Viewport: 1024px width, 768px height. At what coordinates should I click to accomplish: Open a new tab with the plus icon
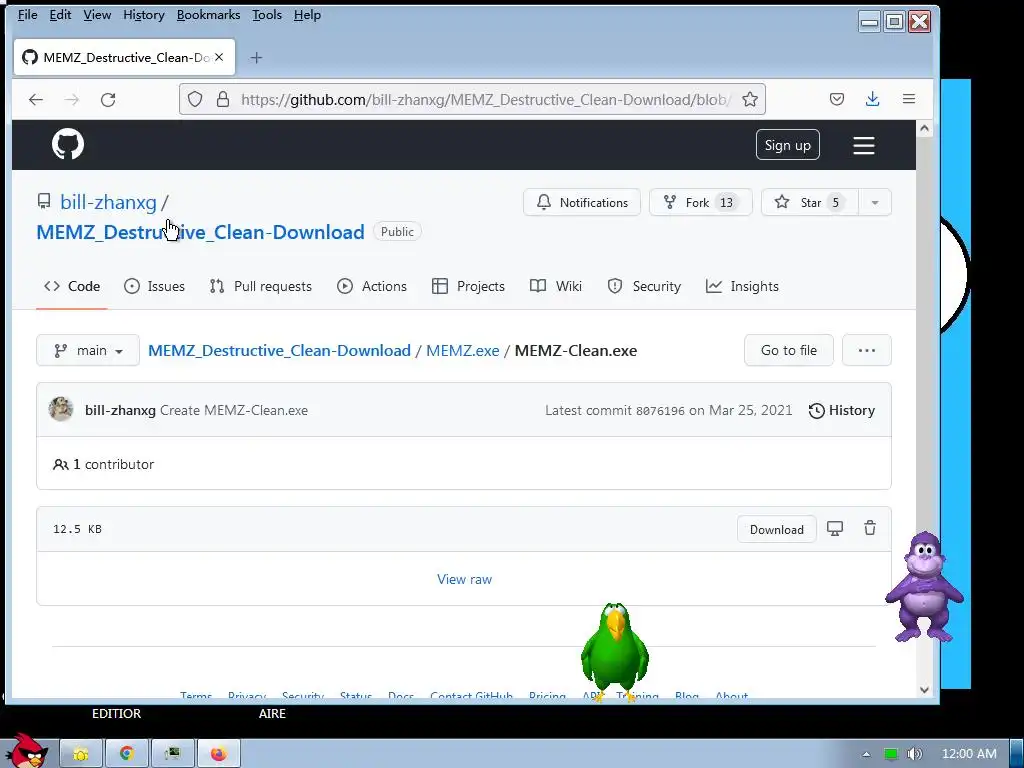point(256,58)
